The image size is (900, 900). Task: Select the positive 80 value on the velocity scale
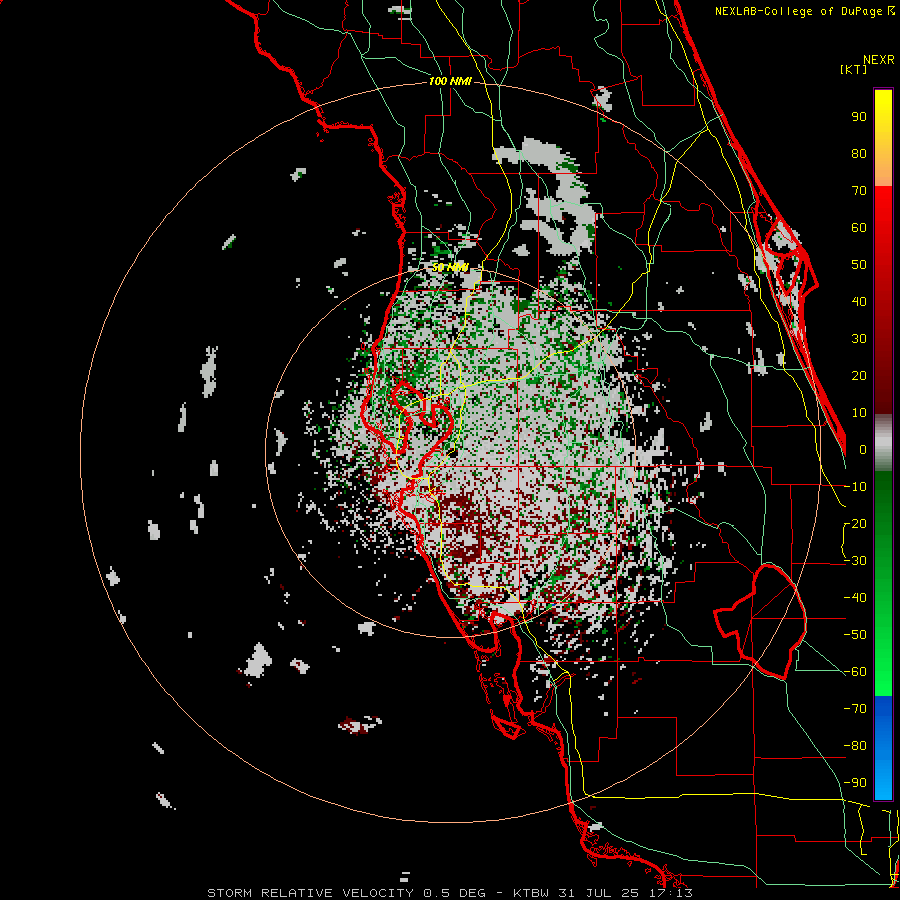(859, 153)
